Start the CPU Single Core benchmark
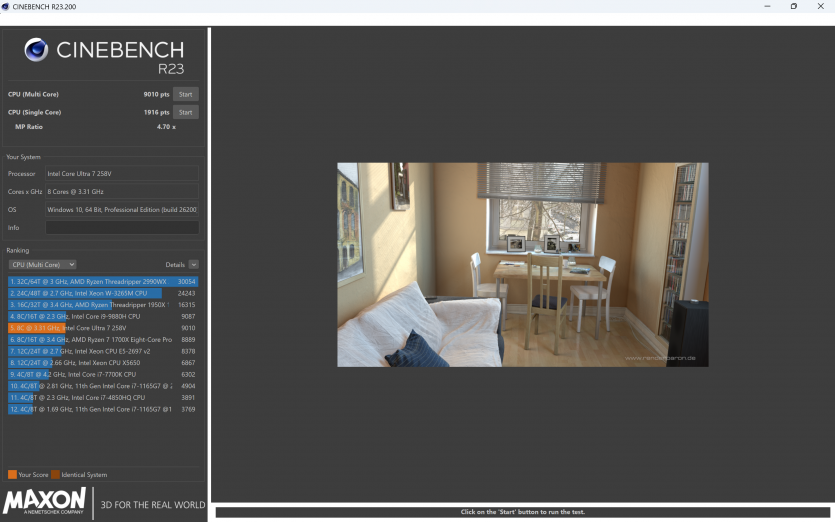This screenshot has height=522, width=835. click(185, 112)
